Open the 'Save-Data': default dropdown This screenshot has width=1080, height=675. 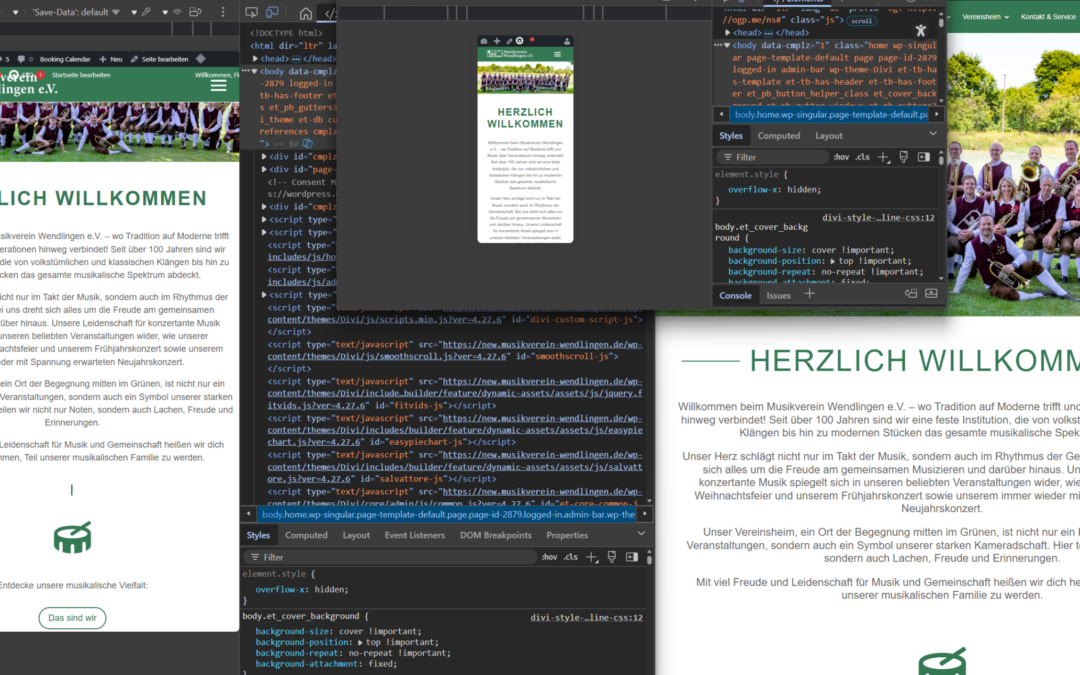click(73, 13)
